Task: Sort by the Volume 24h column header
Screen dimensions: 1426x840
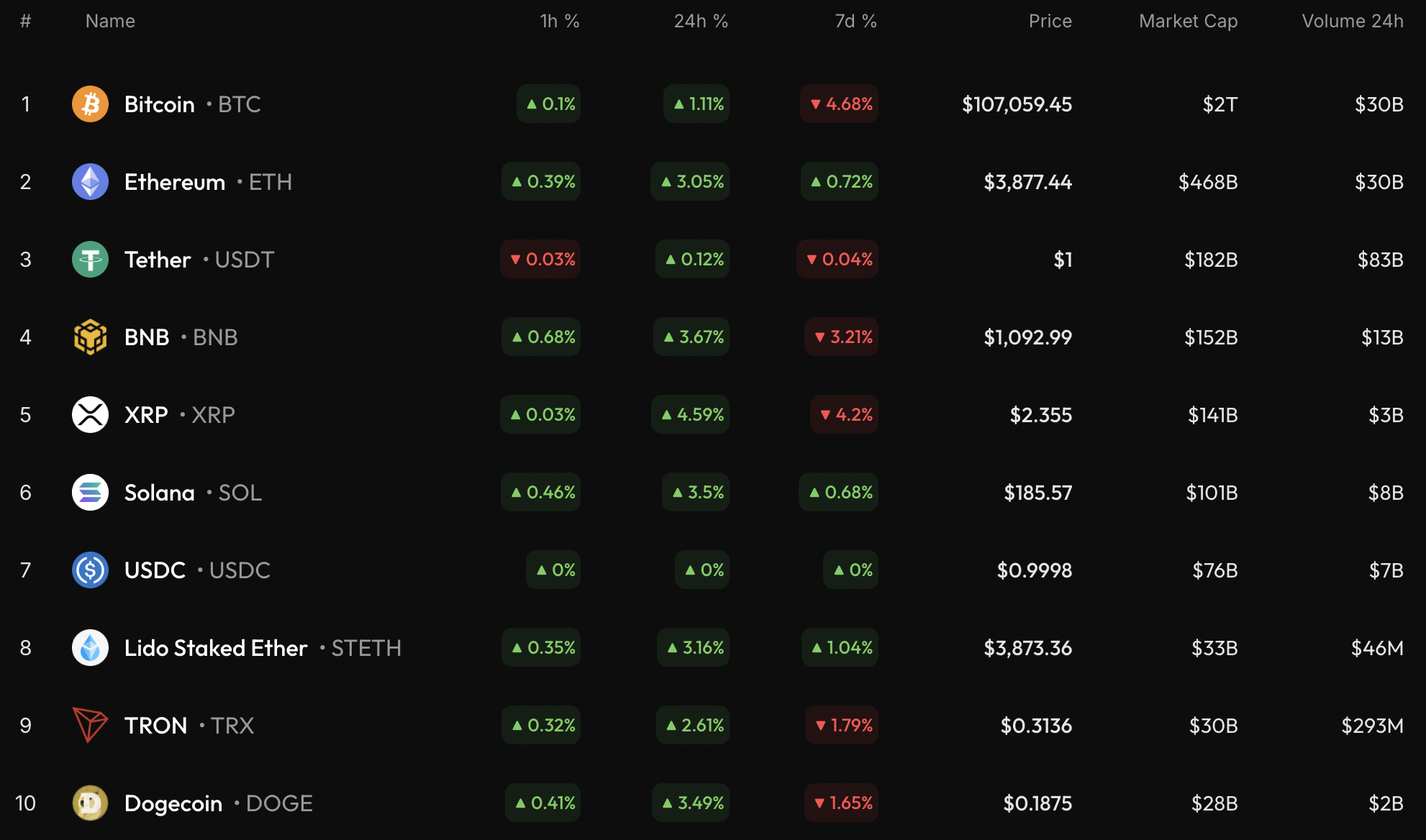Action: click(x=1352, y=22)
